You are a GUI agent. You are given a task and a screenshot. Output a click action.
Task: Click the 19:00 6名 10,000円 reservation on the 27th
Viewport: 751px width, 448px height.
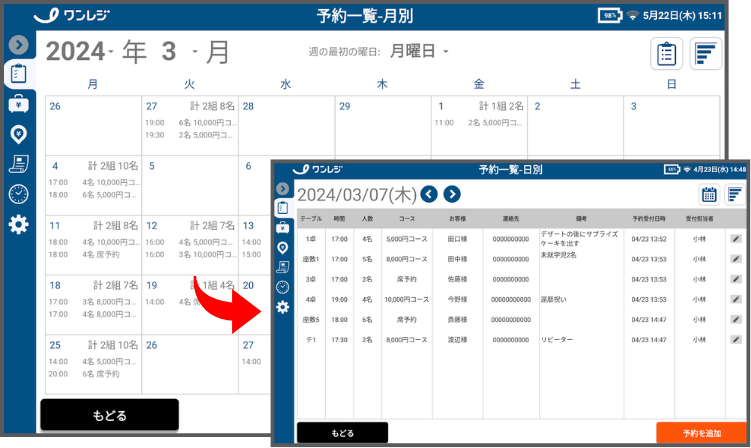[x=190, y=123]
